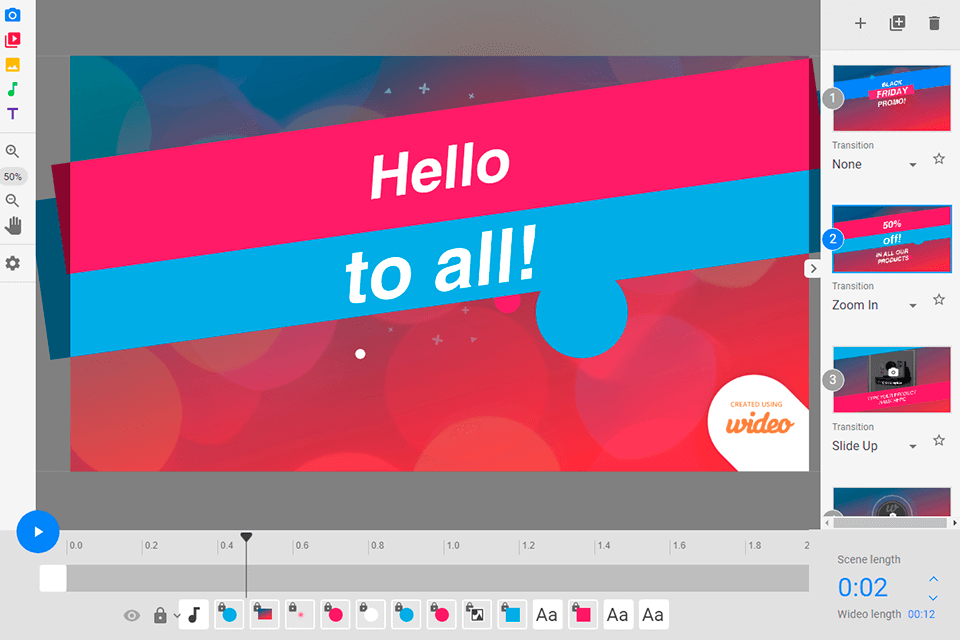Viewport: 960px width, 640px height.
Task: Open the camera media panel
Action: point(13,14)
